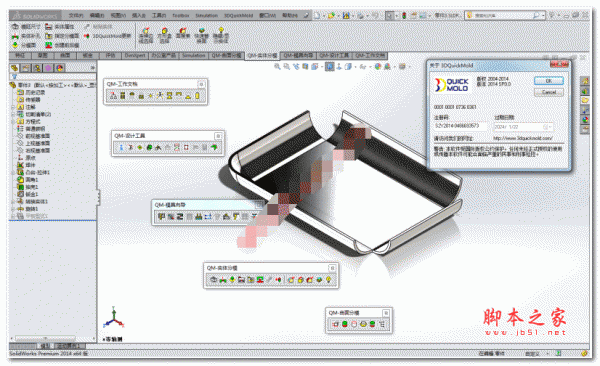This screenshot has height=366, width=600.
Task: Switch to the 钣金 ribbon tab
Action: 88,56
